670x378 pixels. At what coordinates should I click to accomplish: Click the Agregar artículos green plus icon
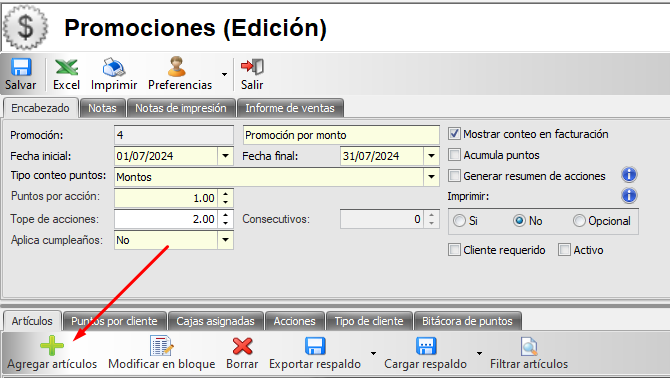pos(52,346)
